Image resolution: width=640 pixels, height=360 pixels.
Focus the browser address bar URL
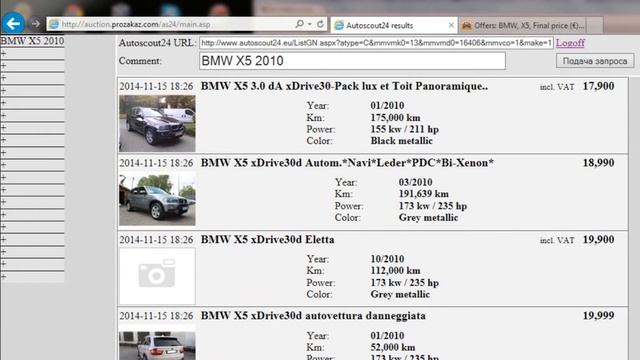click(136, 24)
